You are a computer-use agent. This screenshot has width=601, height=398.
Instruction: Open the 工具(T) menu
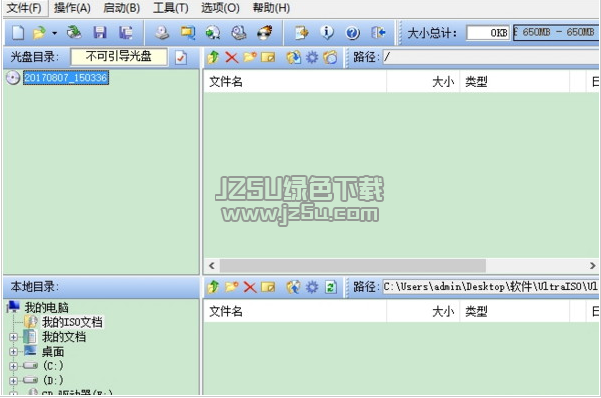pos(171,8)
